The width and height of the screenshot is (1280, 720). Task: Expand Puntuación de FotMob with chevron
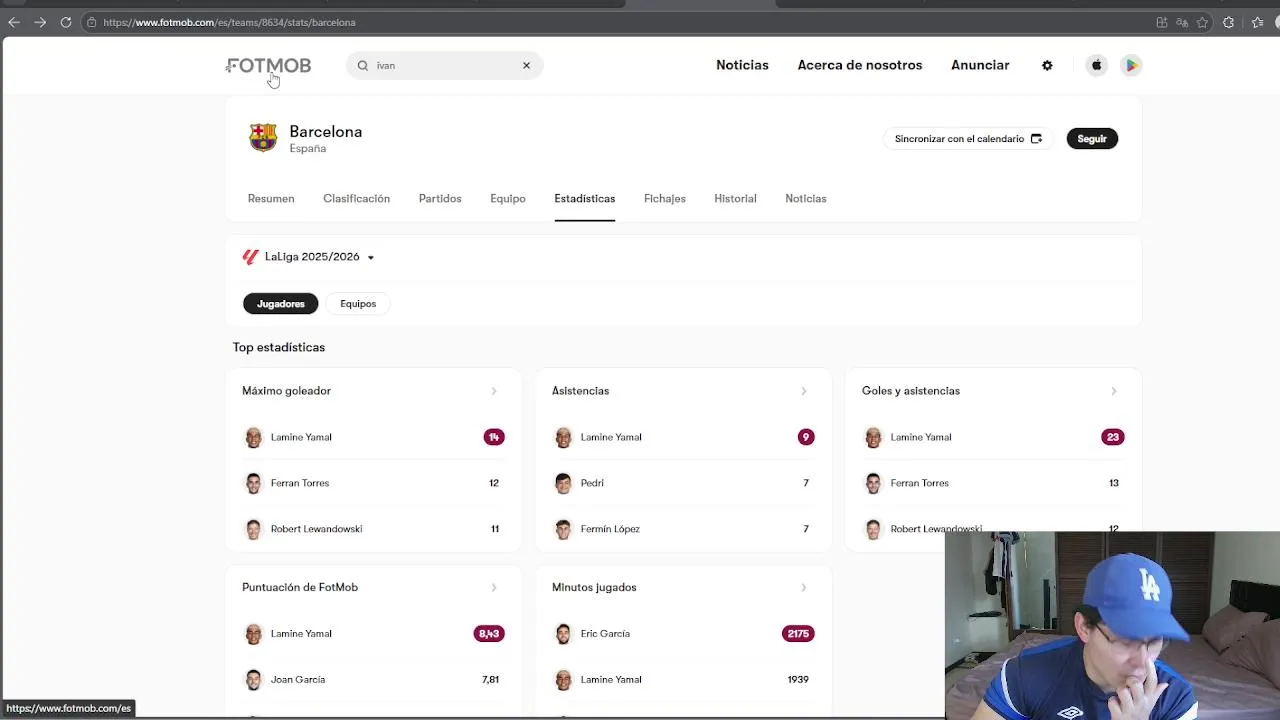coord(494,587)
